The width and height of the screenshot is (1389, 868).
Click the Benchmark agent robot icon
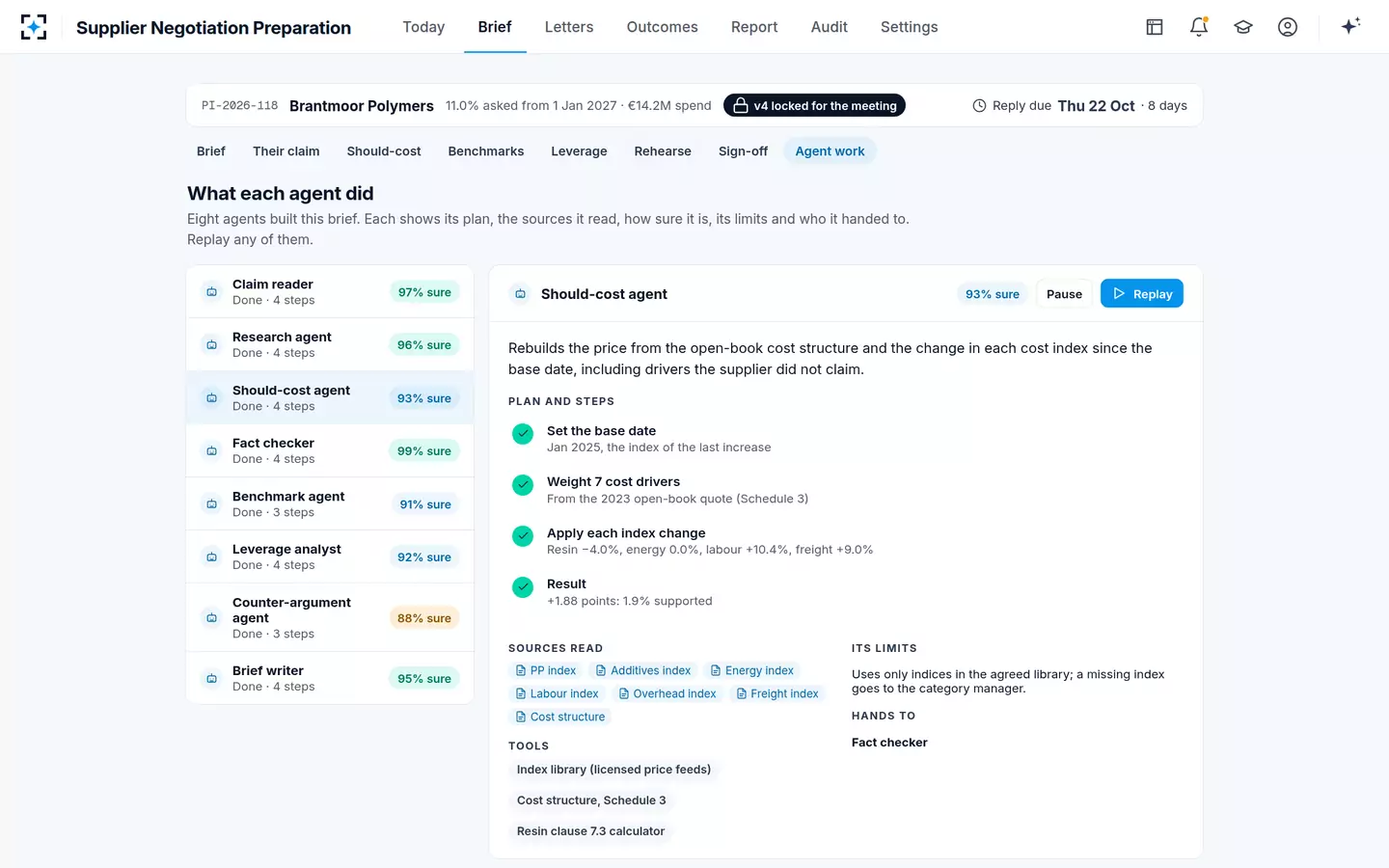pyautogui.click(x=212, y=504)
